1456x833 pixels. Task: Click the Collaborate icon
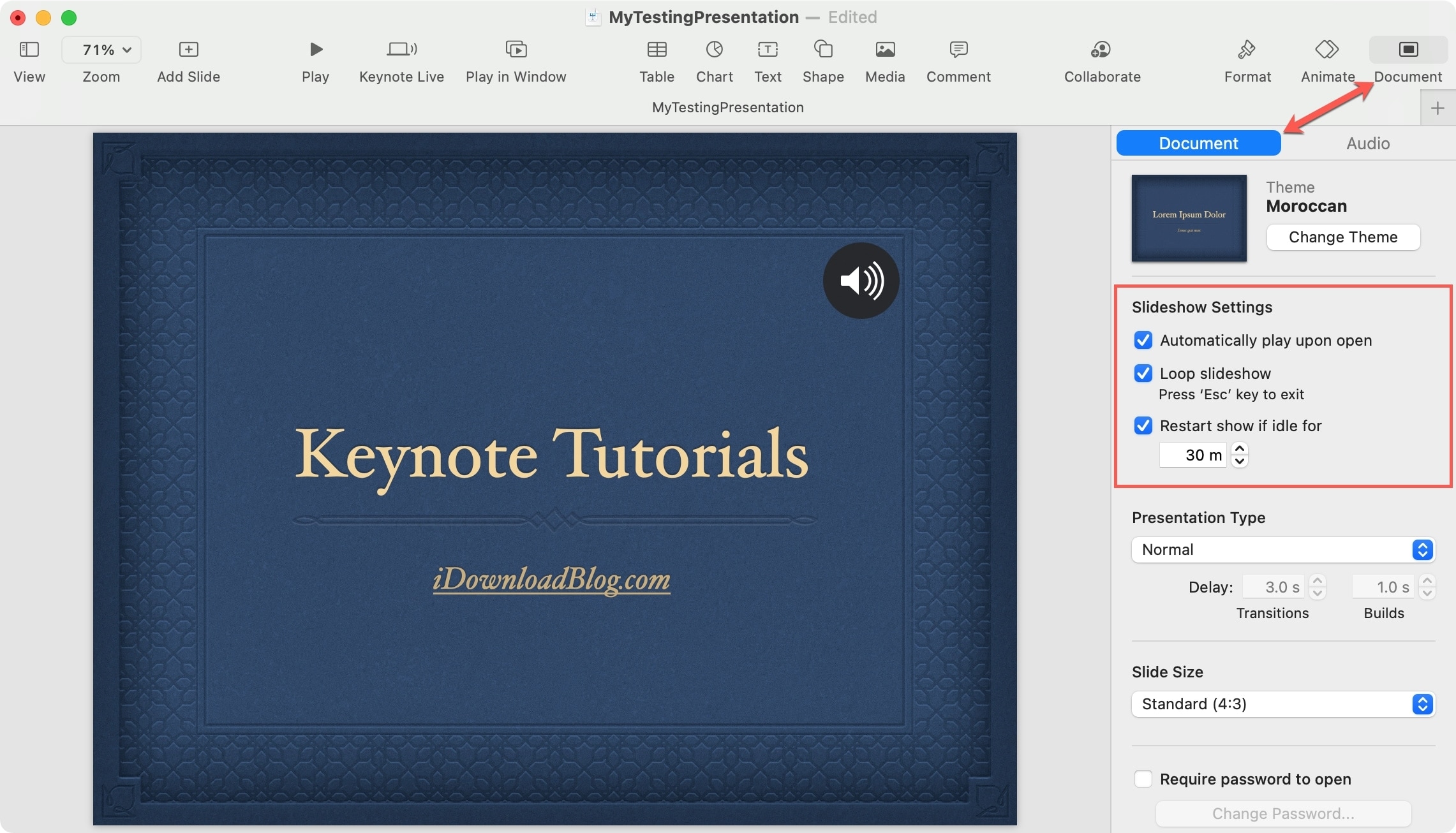coord(1101,49)
